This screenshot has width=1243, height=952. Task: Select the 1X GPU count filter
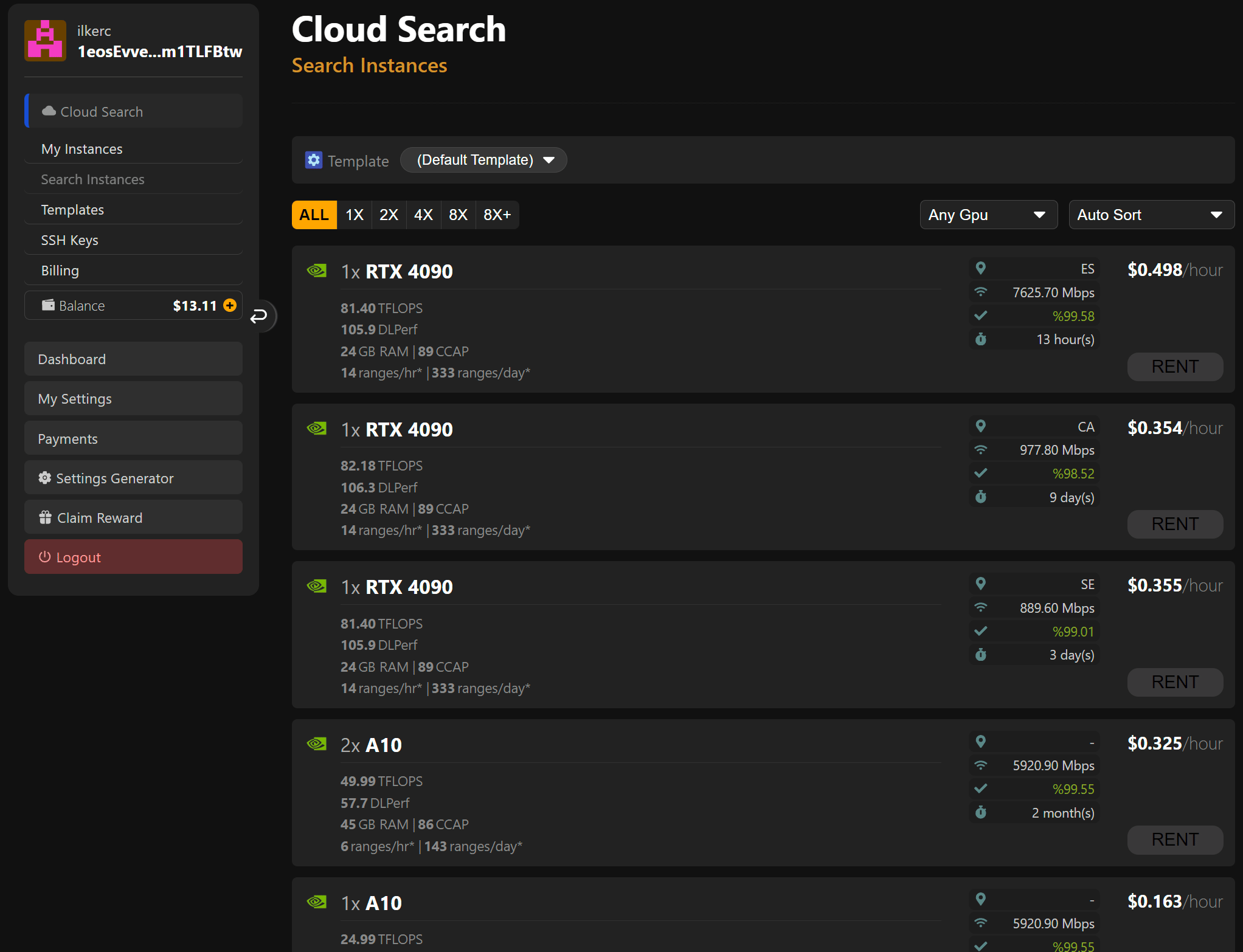coord(354,215)
